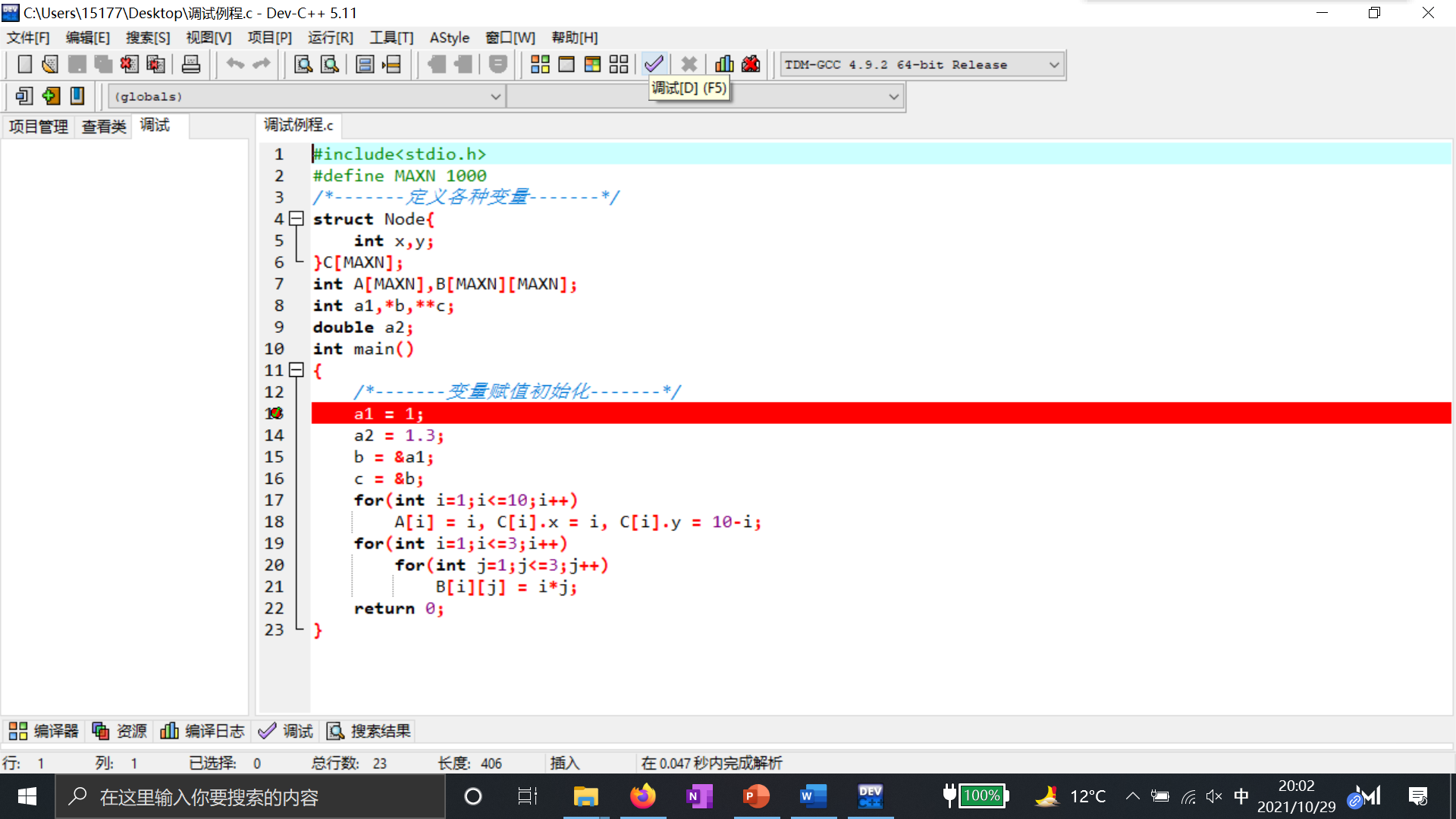Switch to the 项目管理 side tab

point(38,127)
